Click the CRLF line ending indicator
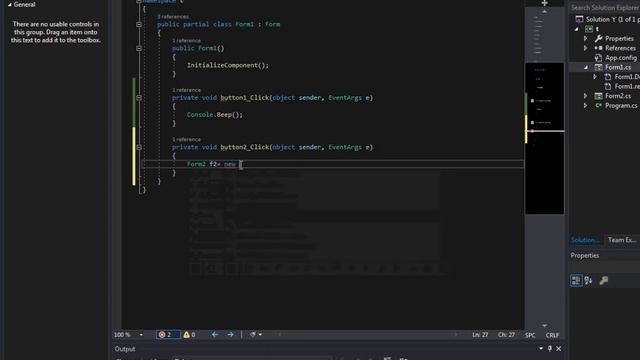The width and height of the screenshot is (640, 360). tap(552, 335)
